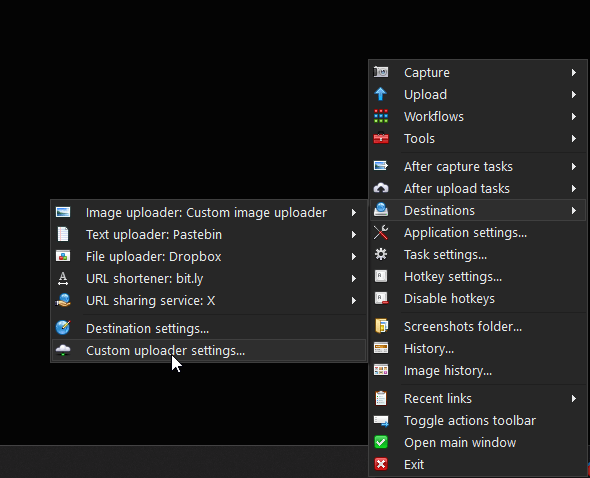Click the red X icon beside Exit
Viewport: 590px width, 478px height.
[x=381, y=464]
